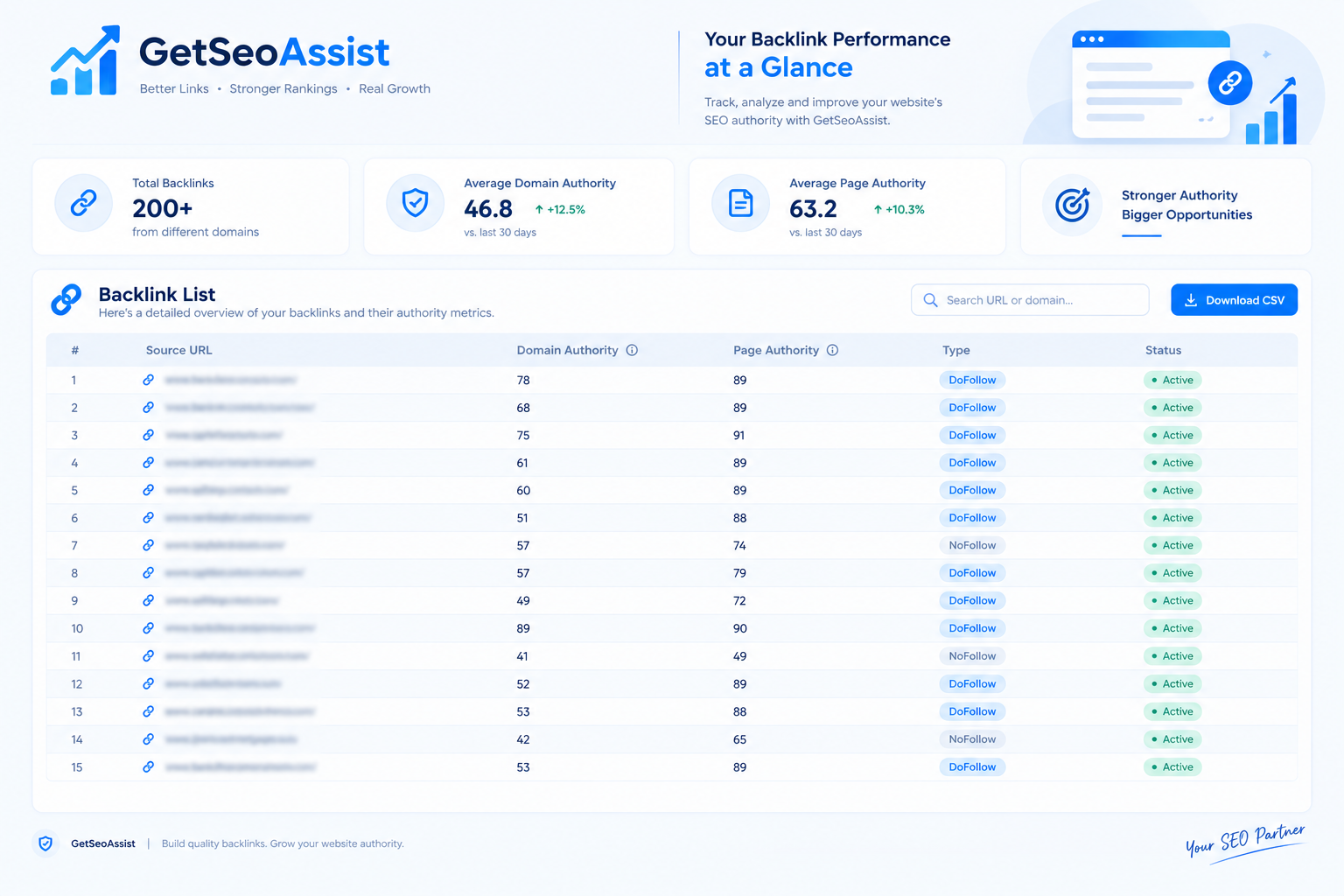Click the Active status badge in row 12
The image size is (1344, 896).
(1172, 683)
